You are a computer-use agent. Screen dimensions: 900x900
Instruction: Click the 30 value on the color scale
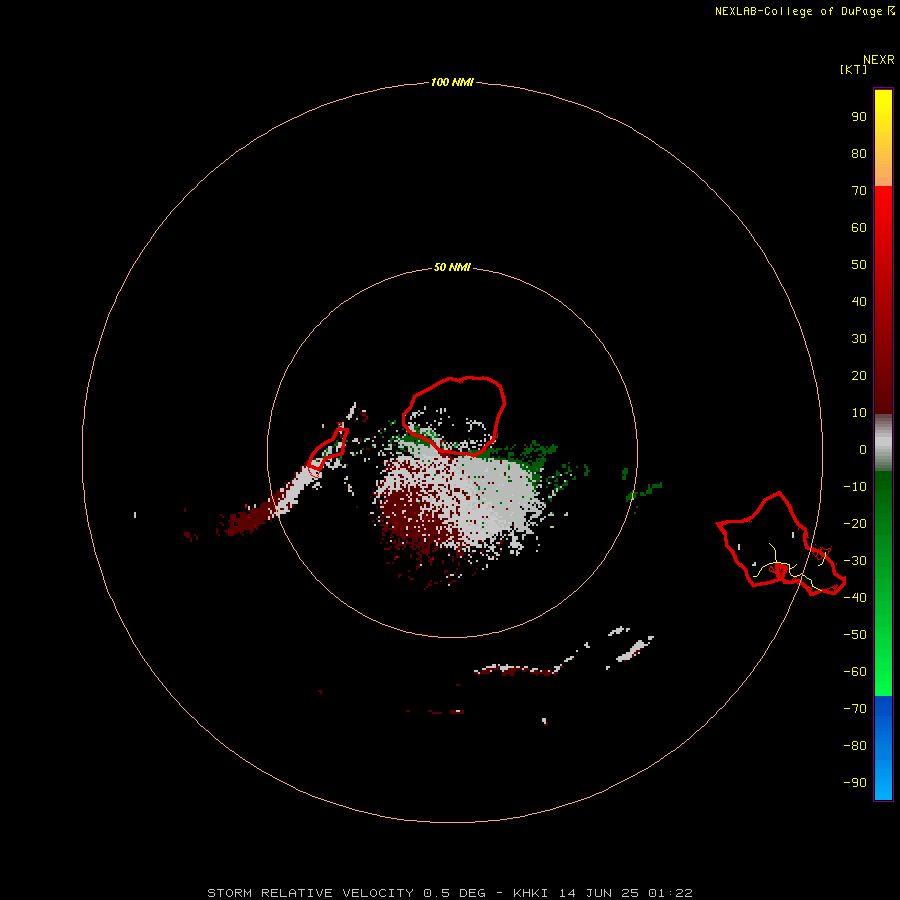(x=859, y=339)
